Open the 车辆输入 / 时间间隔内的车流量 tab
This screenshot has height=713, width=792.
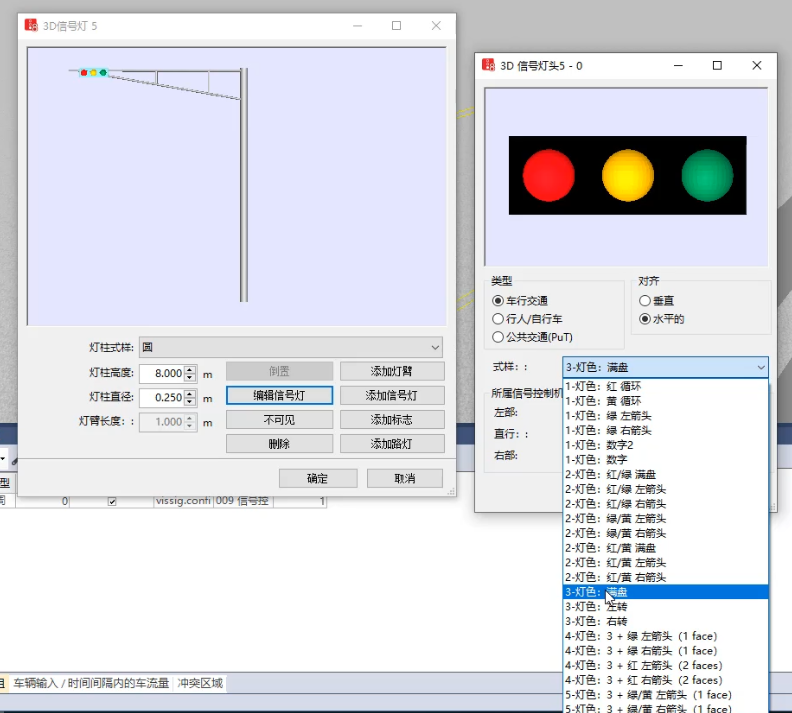pyautogui.click(x=91, y=683)
